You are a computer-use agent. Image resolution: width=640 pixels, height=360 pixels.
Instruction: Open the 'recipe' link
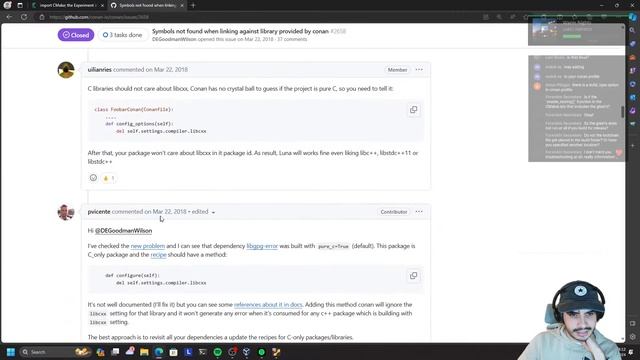coord(158,255)
